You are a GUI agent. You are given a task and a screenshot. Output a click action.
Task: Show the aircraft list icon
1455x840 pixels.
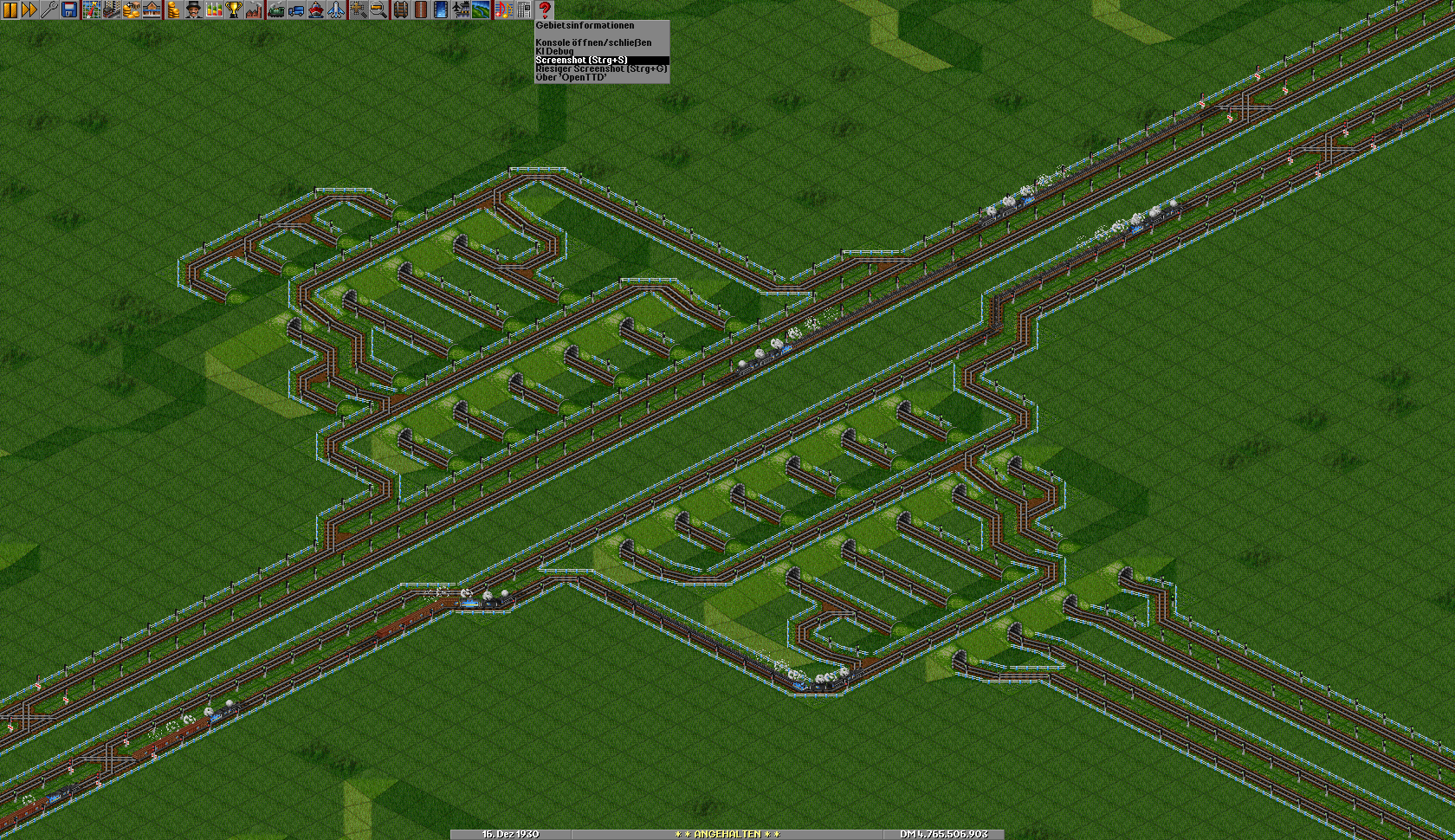[x=336, y=10]
